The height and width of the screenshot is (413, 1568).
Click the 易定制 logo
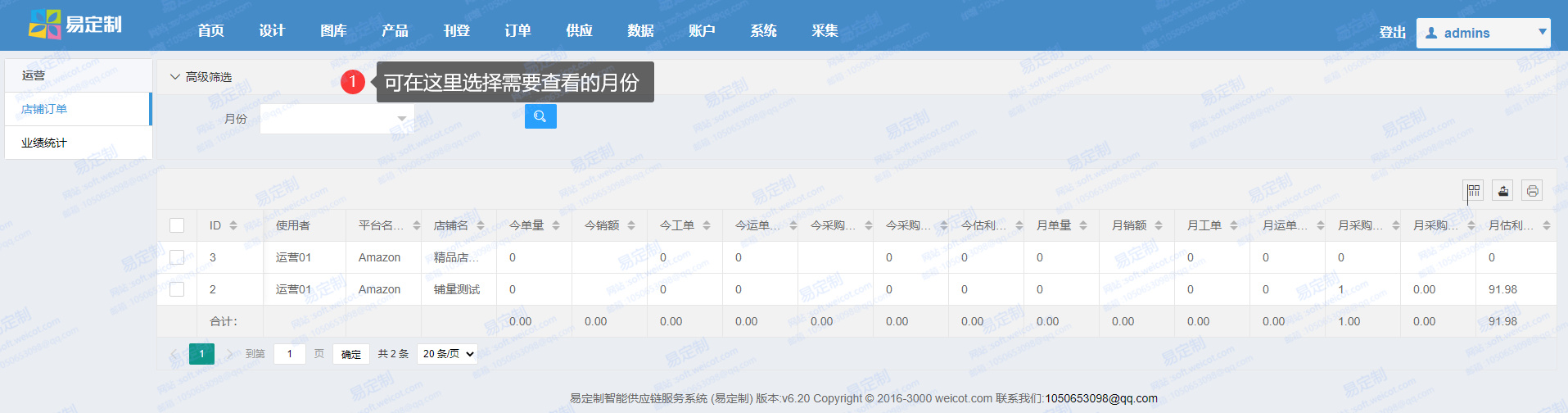coord(75,25)
